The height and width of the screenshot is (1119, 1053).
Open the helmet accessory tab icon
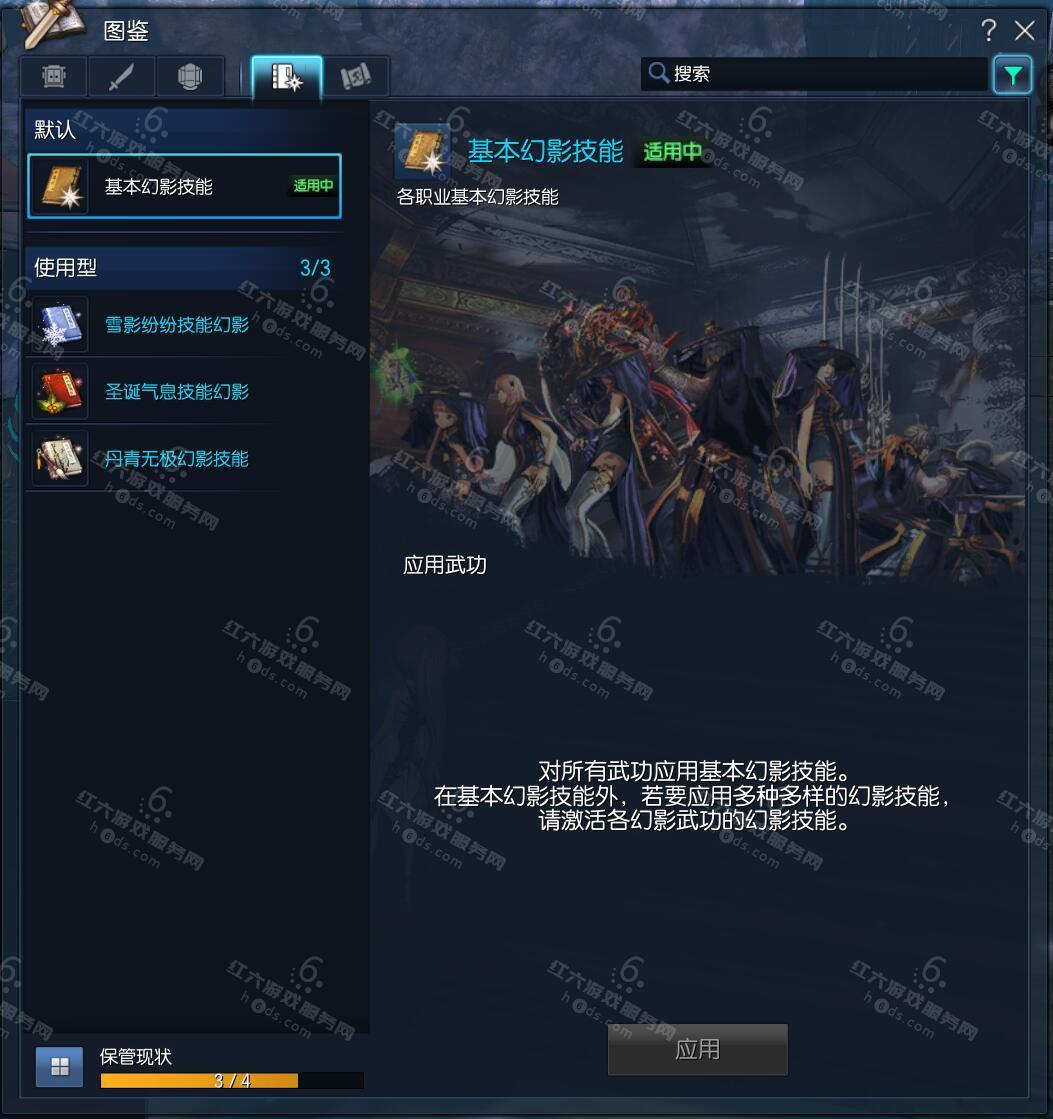pyautogui.click(x=190, y=76)
